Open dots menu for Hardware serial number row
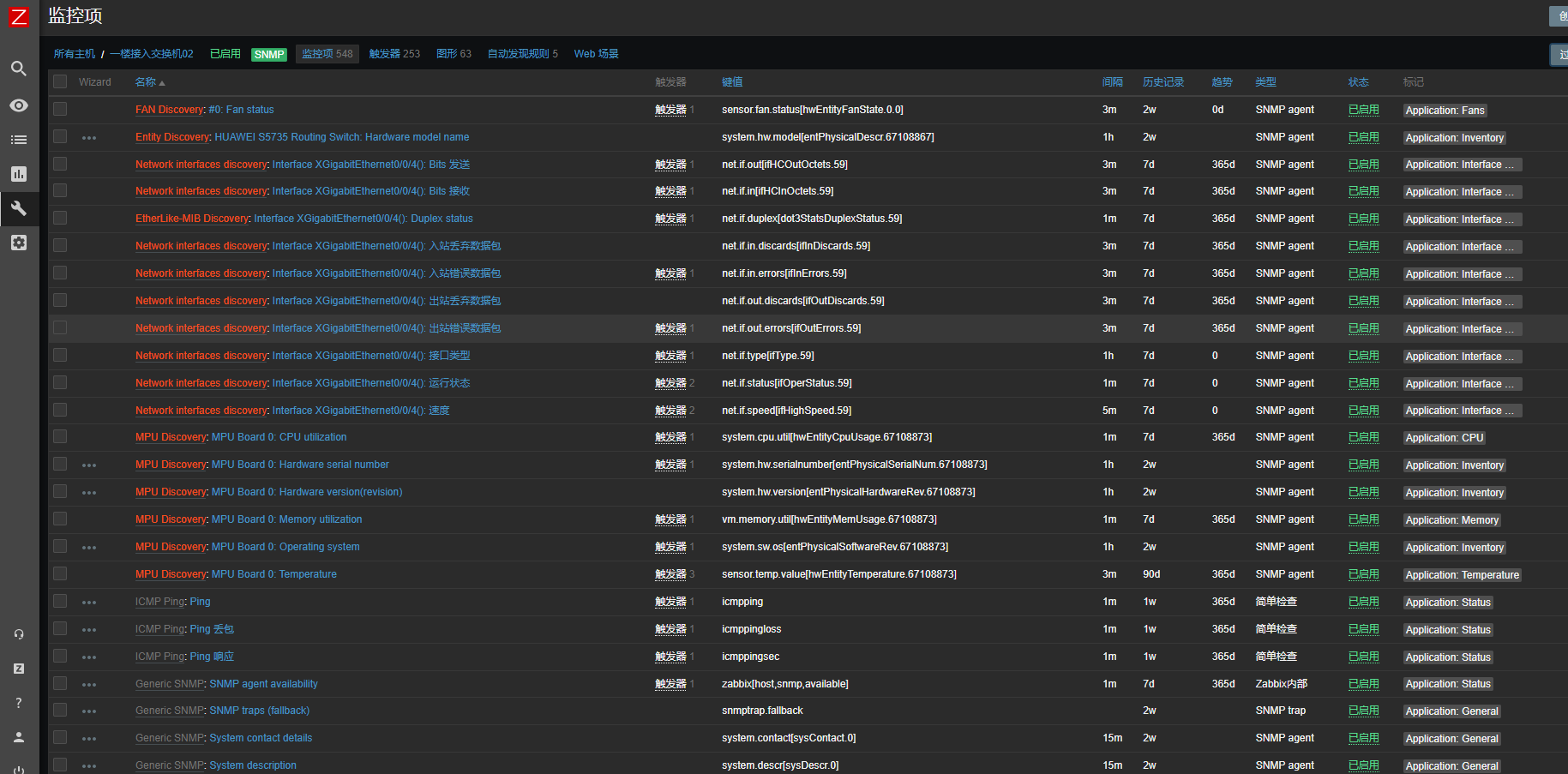 coord(89,465)
